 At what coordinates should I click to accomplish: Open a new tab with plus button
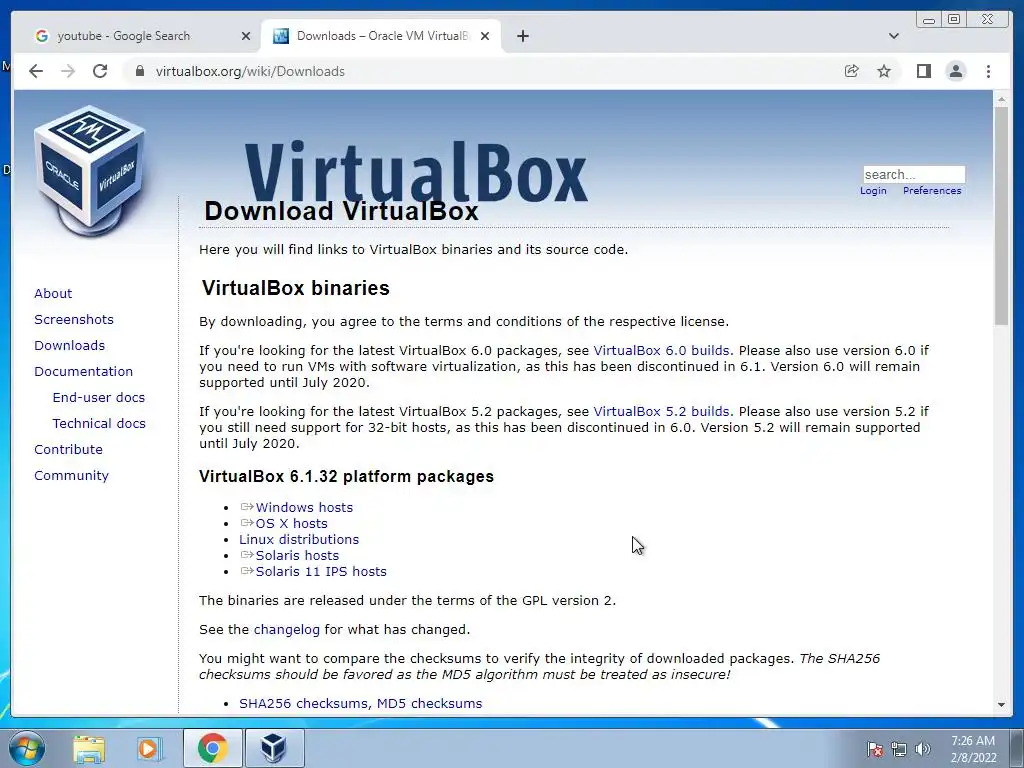coord(522,36)
